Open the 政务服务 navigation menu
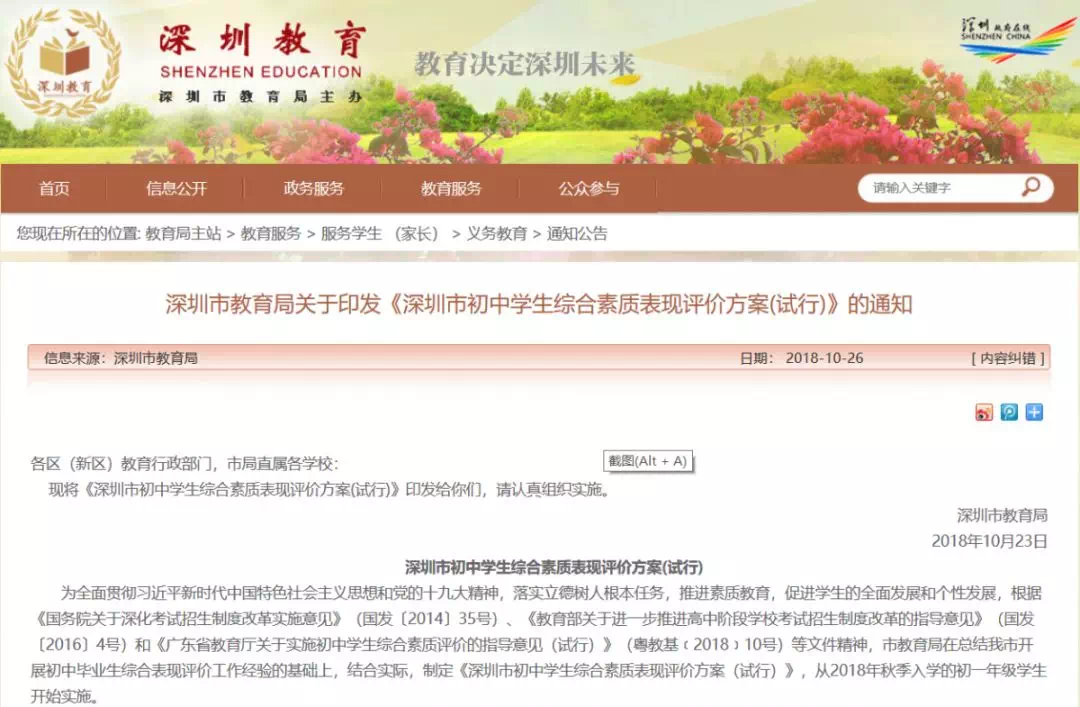Screen dimensions: 1080x707 [313, 188]
